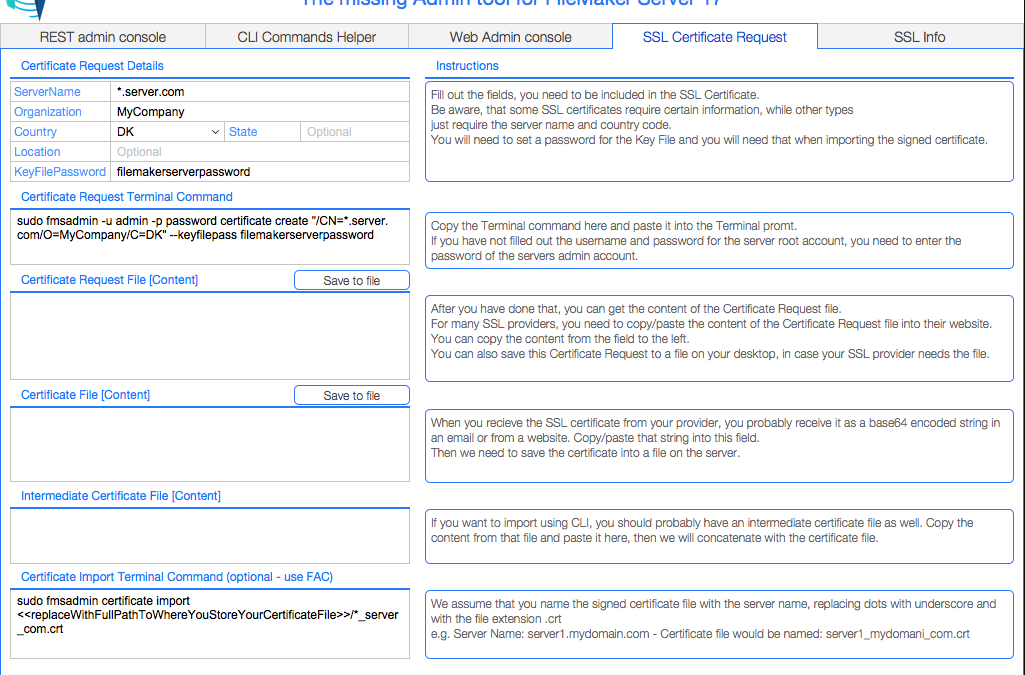Click the Certificate Request Terminal Command box
The image size is (1025, 675).
(x=210, y=237)
